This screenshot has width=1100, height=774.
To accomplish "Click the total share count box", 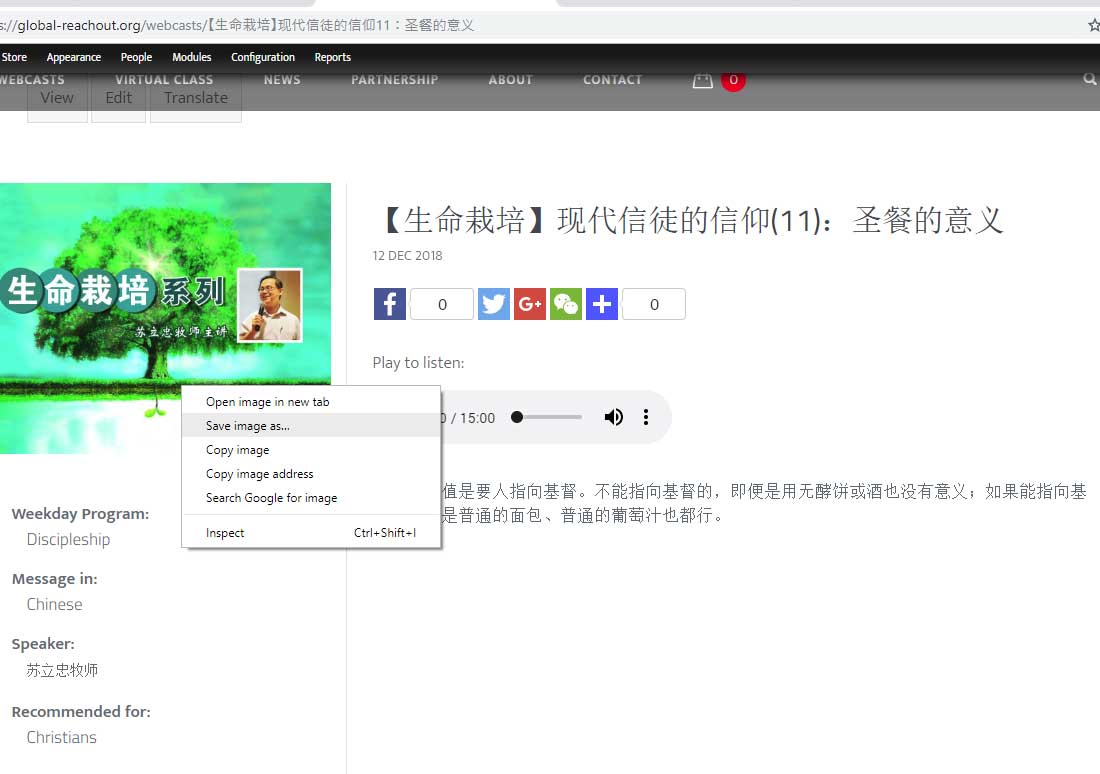I will click(x=654, y=304).
